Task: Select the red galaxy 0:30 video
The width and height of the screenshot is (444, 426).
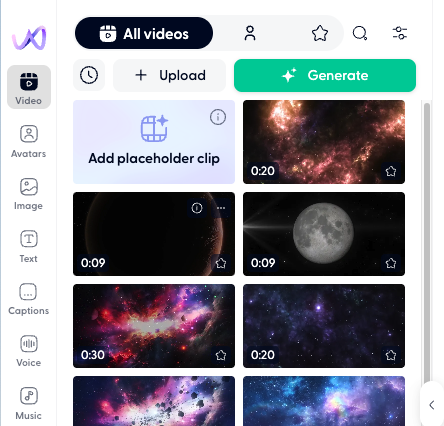Action: pyautogui.click(x=154, y=326)
